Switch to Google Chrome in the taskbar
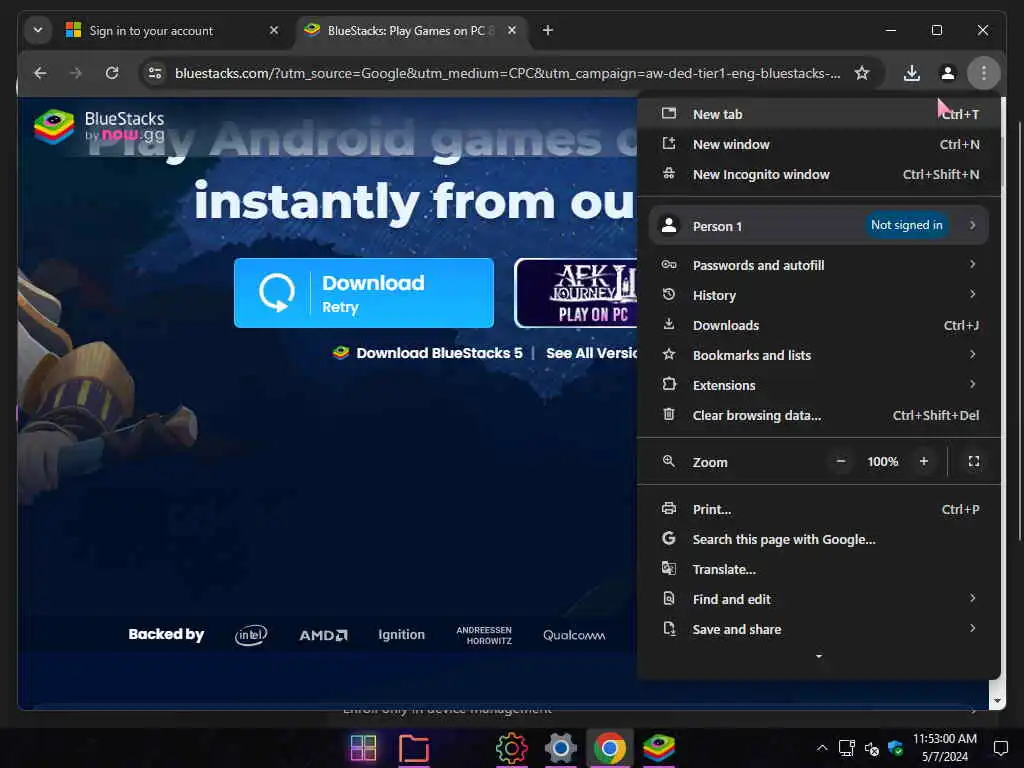Screen dimensions: 1024x768 tap(609, 748)
